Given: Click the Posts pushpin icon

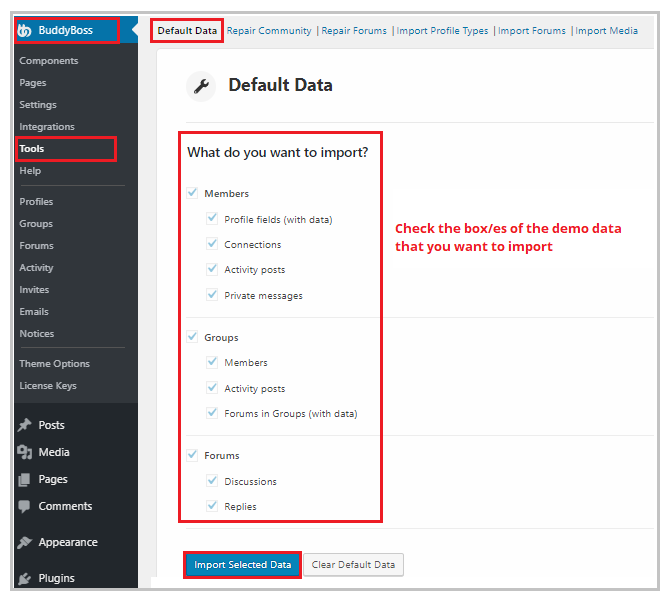Looking at the screenshot, I should (25, 425).
